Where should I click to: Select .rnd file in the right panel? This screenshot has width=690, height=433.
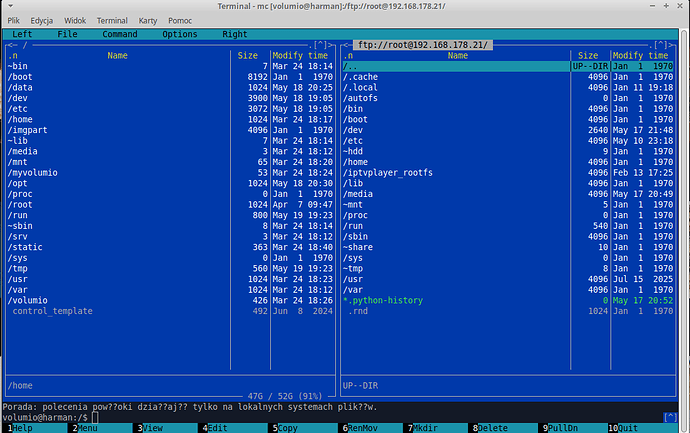508,311
